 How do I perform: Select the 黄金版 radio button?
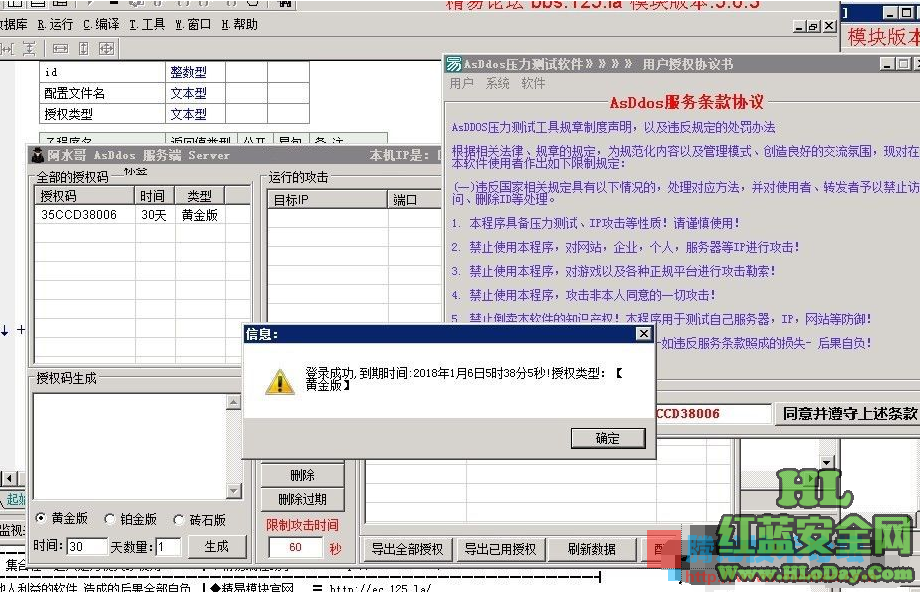tap(40, 518)
